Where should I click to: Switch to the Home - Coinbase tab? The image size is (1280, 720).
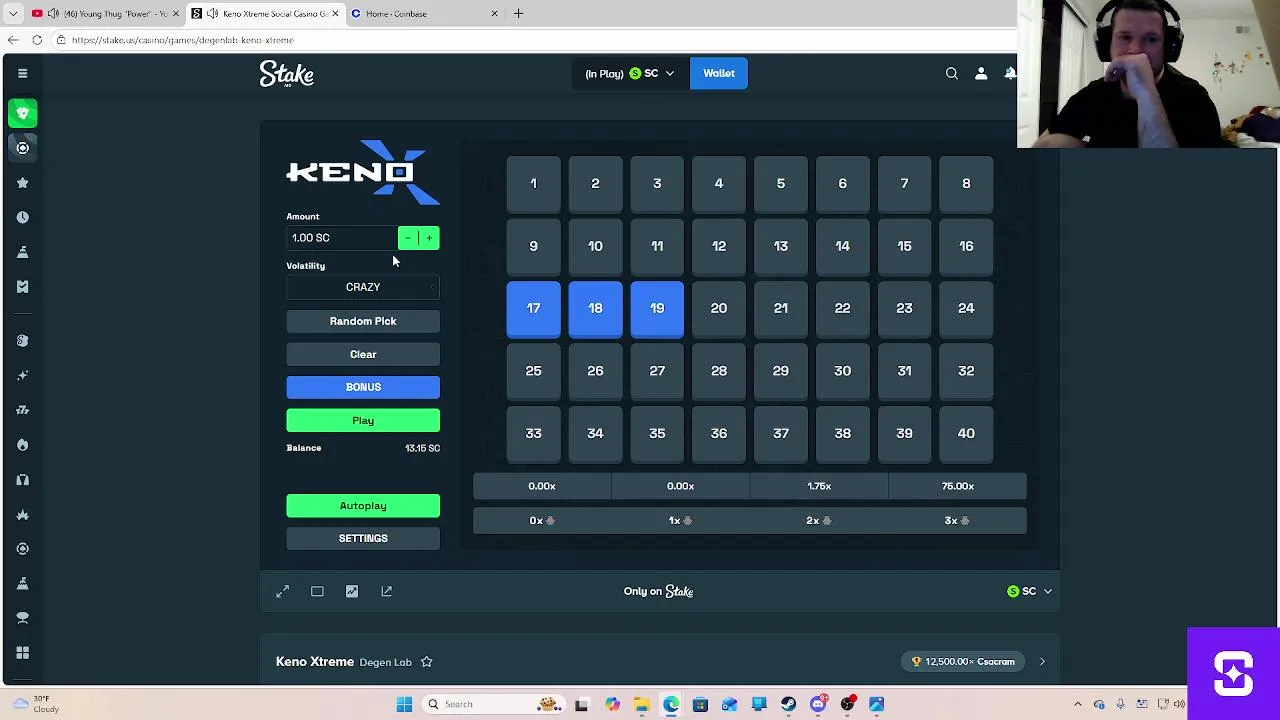tap(425, 13)
